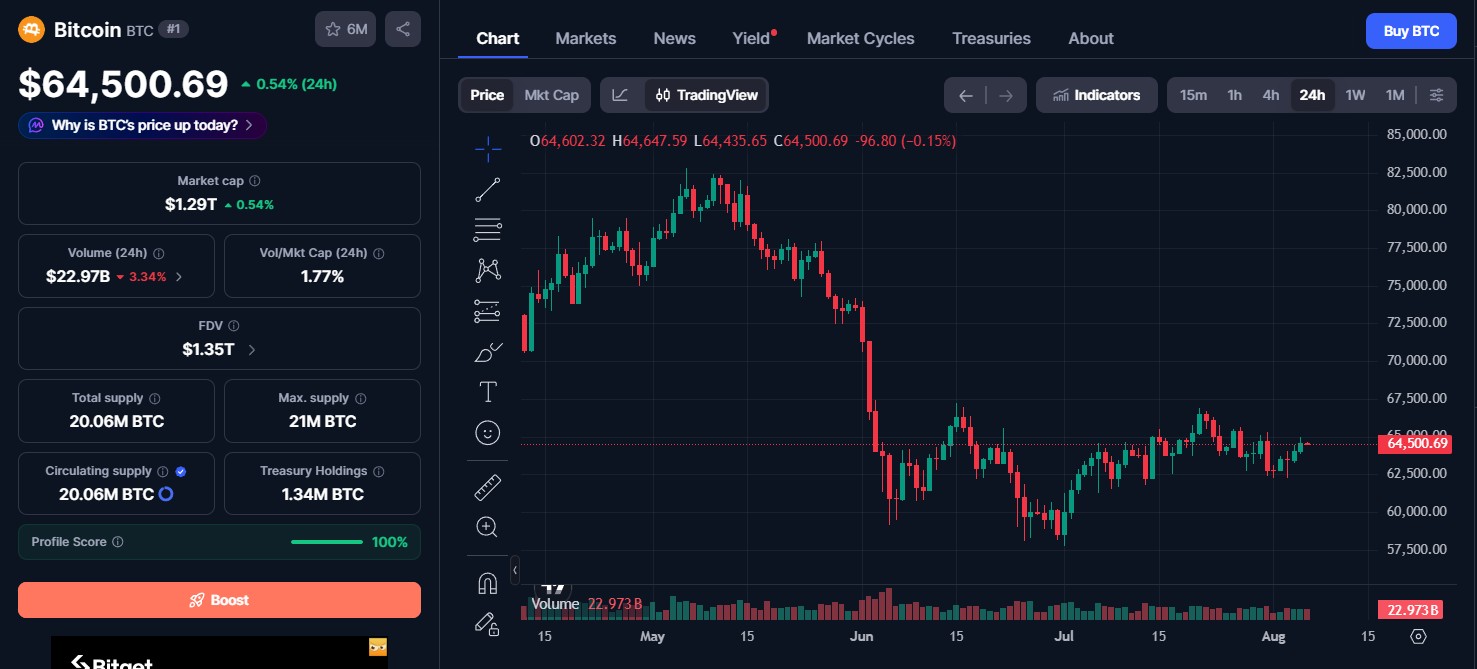Click the share icon button
This screenshot has height=669, width=1477.
[403, 29]
